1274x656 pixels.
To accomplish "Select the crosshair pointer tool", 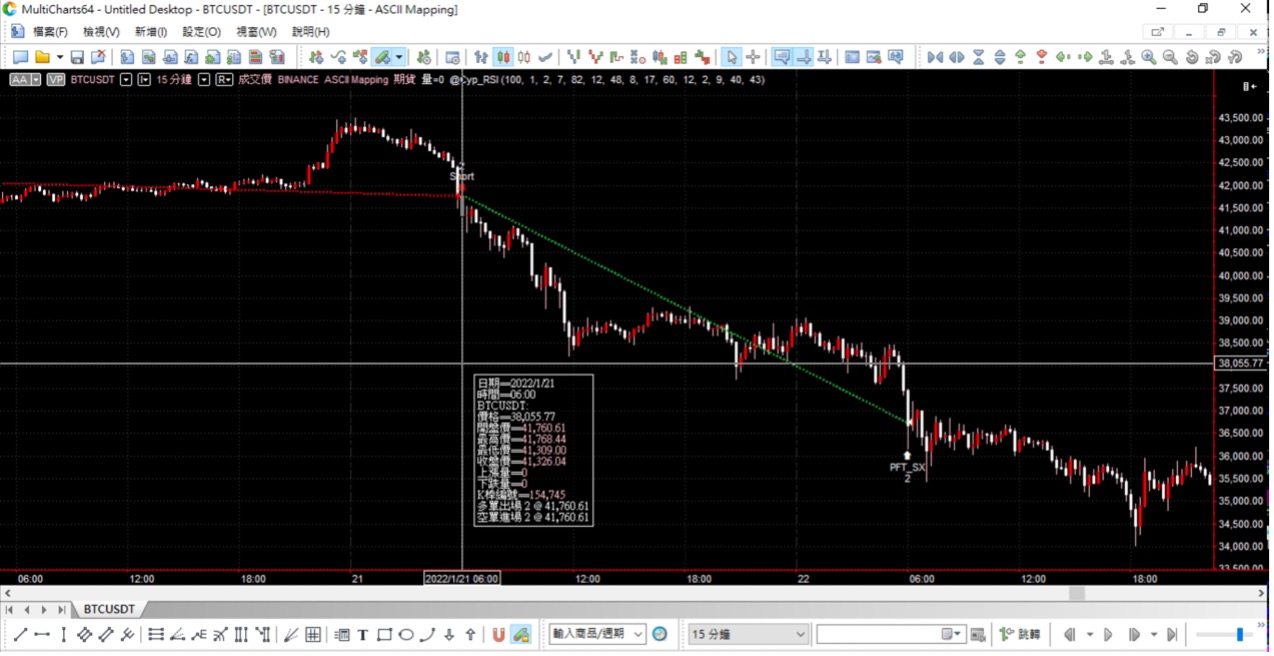I will (x=753, y=57).
